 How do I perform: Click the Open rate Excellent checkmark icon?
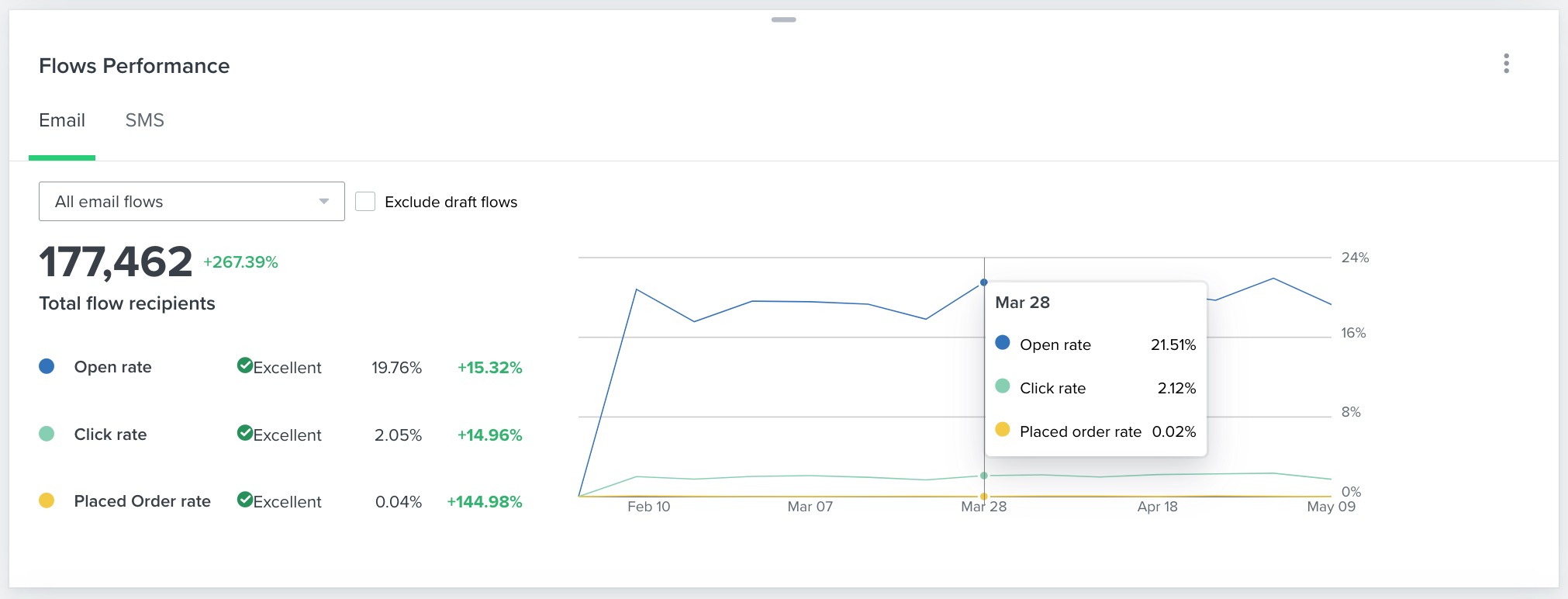(x=245, y=365)
